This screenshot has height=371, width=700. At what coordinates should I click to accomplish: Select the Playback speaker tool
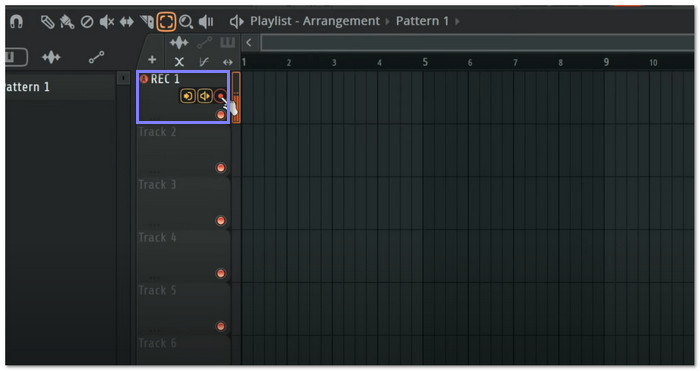(206, 21)
